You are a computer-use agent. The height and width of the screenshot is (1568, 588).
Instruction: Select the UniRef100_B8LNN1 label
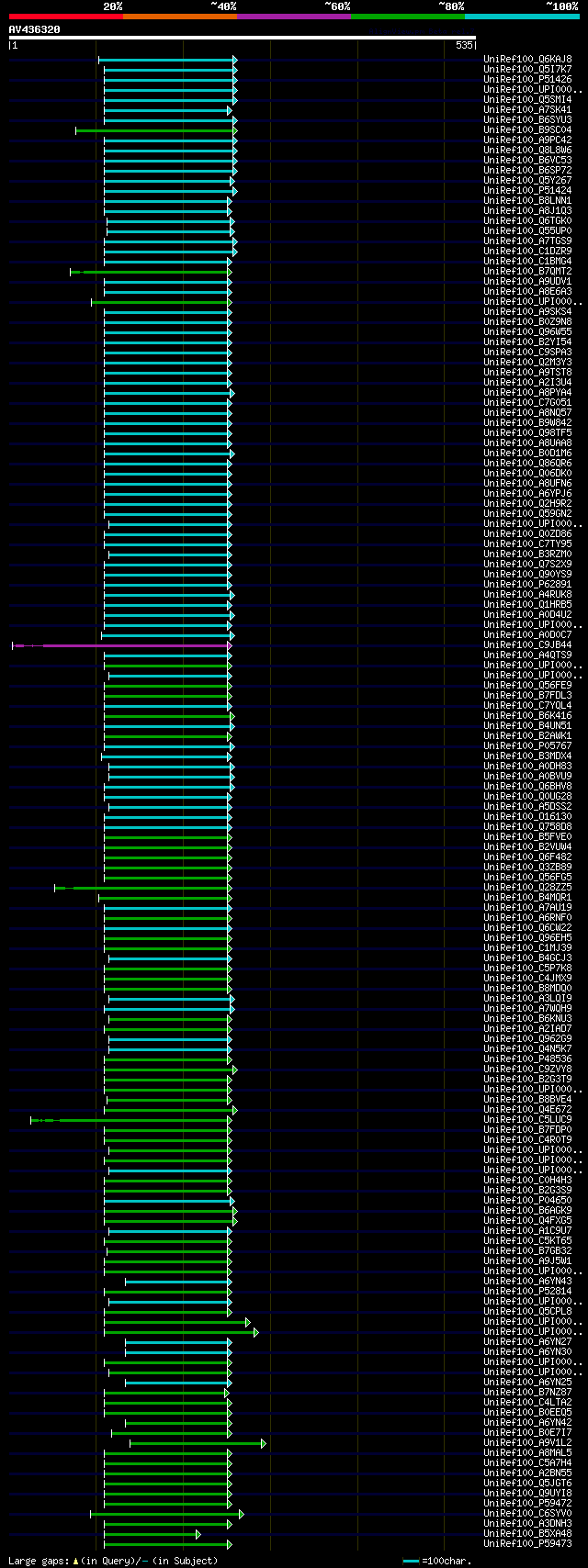coord(527,201)
